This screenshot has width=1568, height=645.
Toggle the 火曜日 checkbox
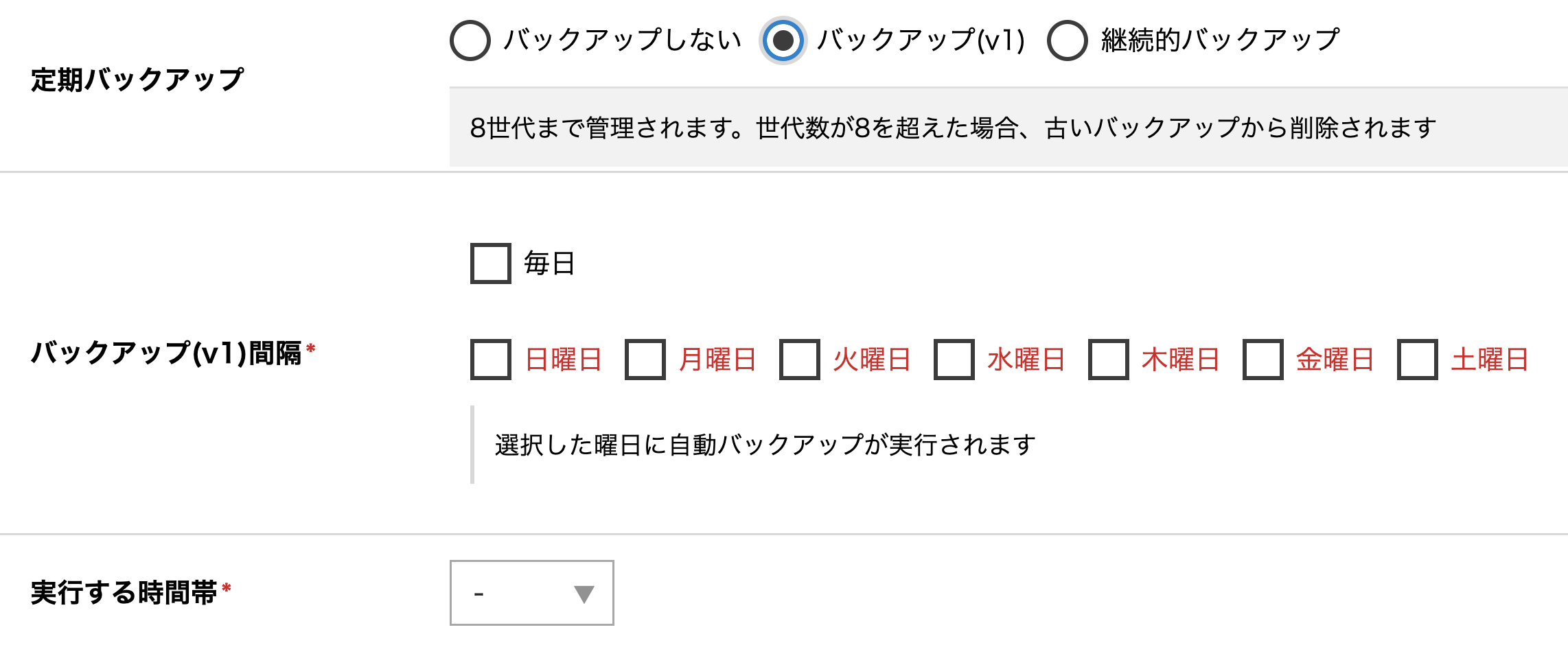click(x=800, y=360)
